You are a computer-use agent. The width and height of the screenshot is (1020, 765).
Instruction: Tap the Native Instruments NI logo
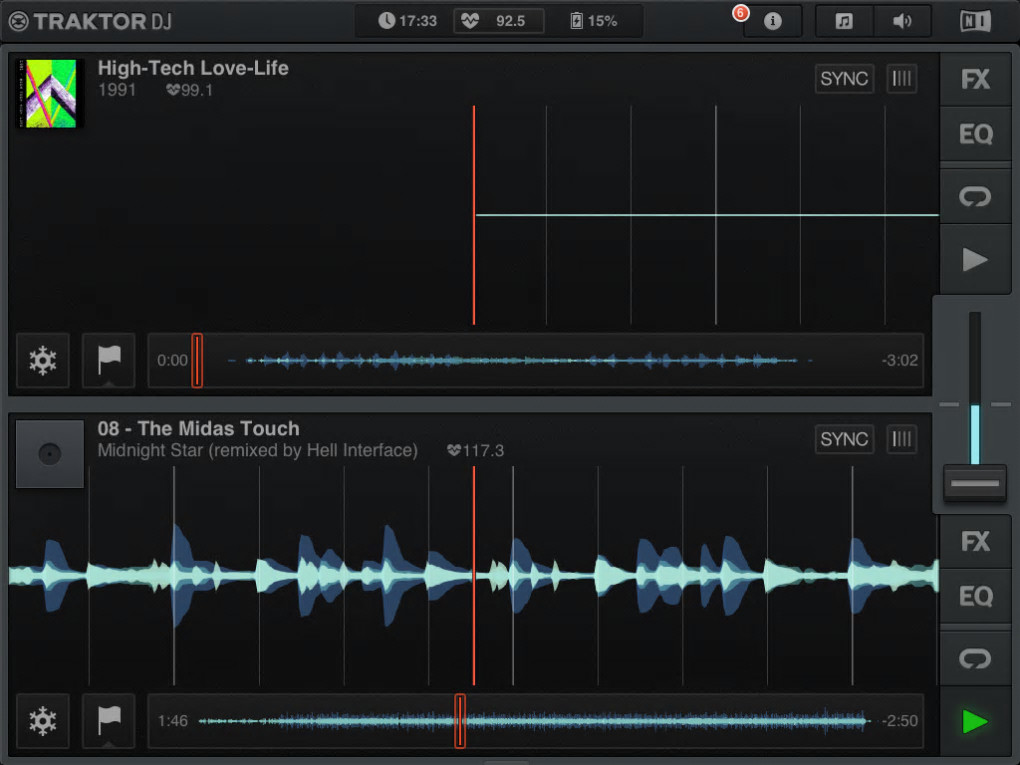pyautogui.click(x=975, y=21)
